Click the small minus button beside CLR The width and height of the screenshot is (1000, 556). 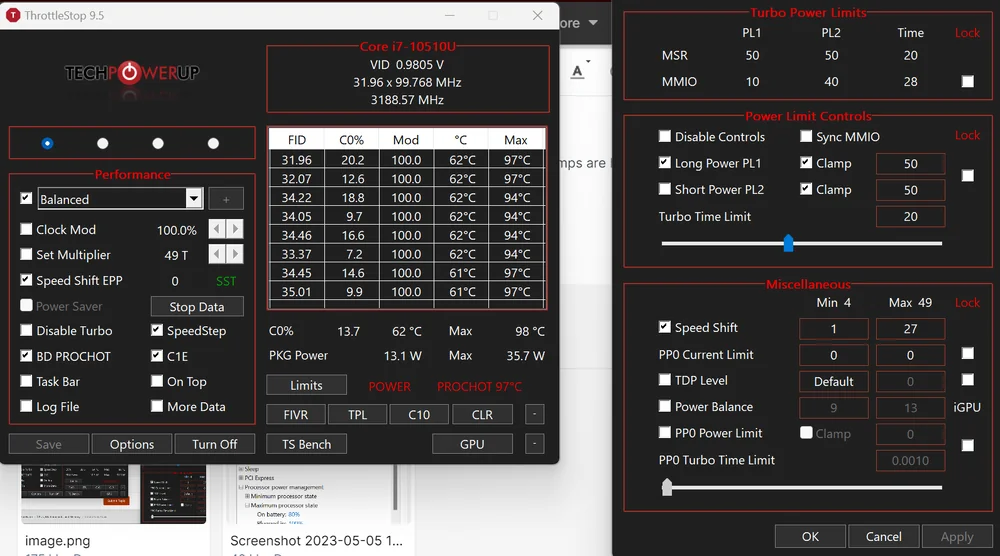(534, 414)
